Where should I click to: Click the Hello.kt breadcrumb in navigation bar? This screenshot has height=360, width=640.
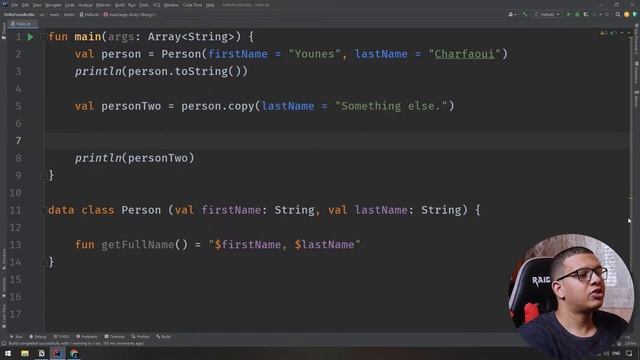coord(89,15)
